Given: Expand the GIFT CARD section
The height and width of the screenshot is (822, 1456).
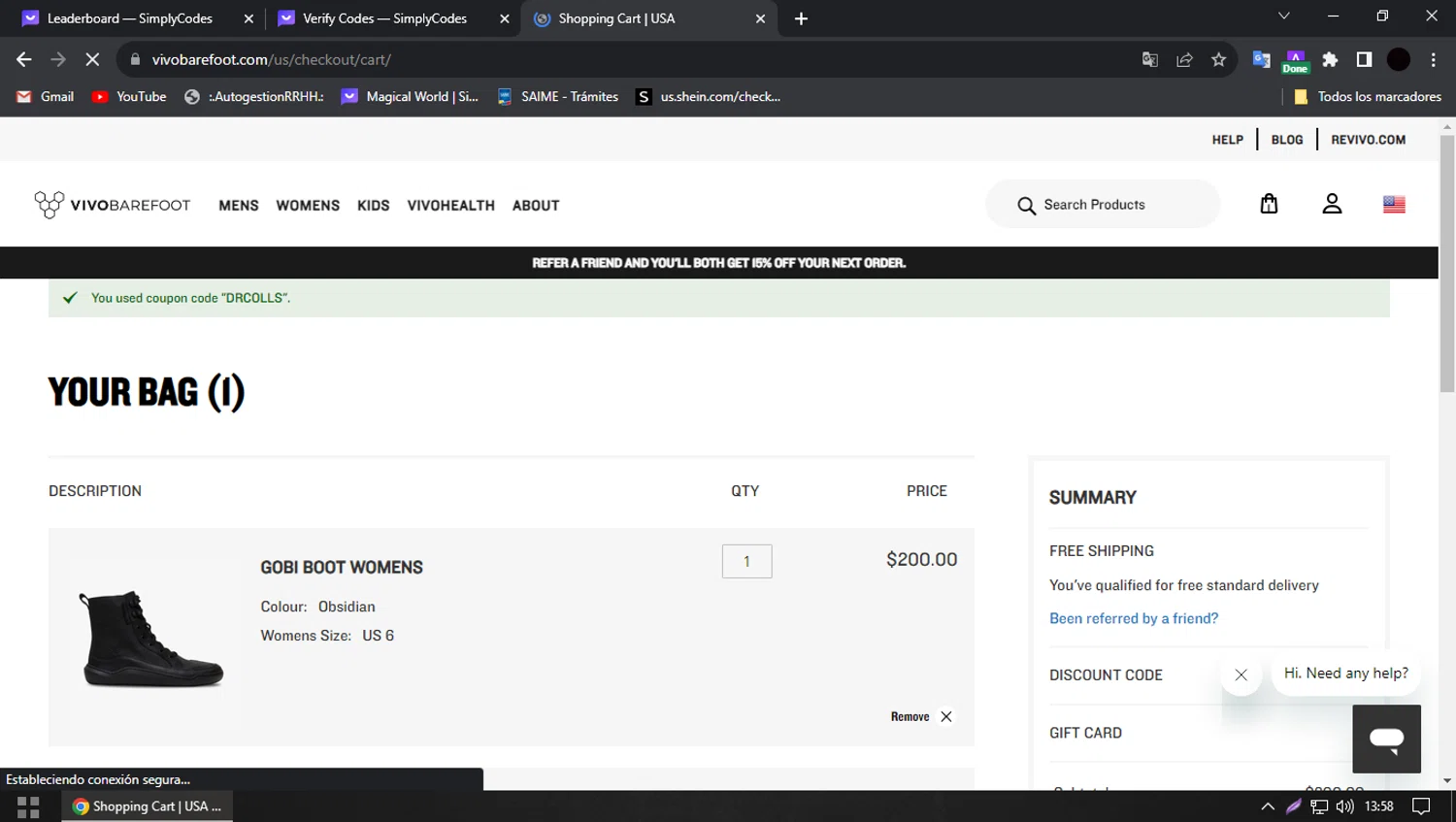Looking at the screenshot, I should (x=1085, y=733).
